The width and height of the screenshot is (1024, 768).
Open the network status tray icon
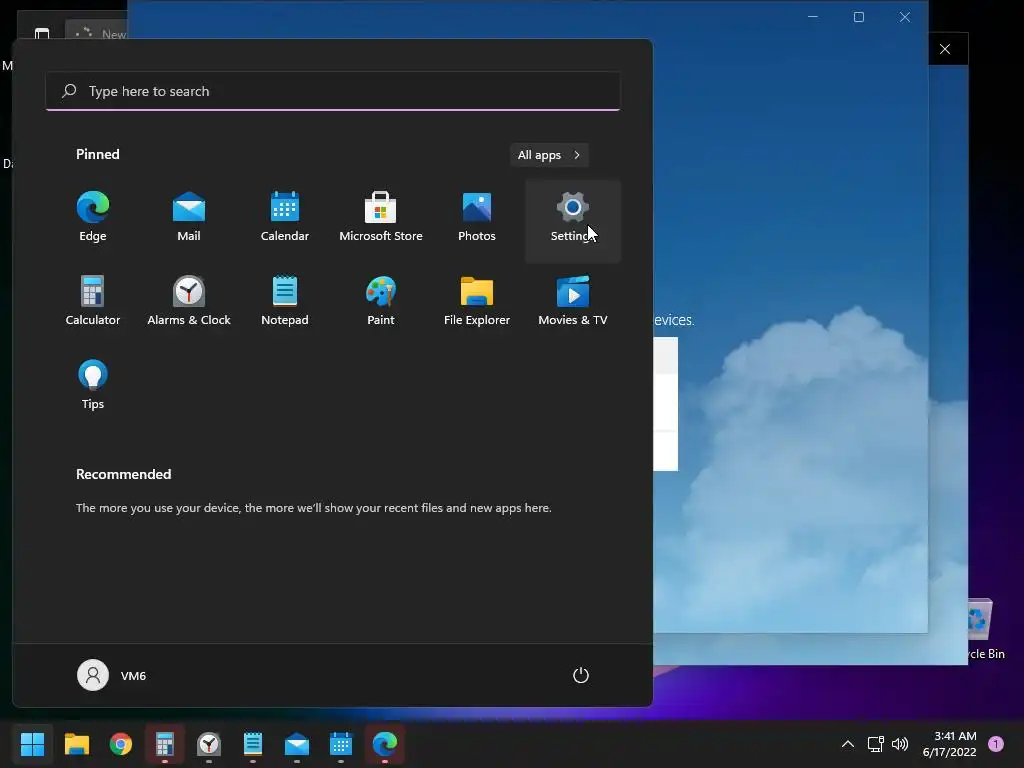click(x=876, y=744)
